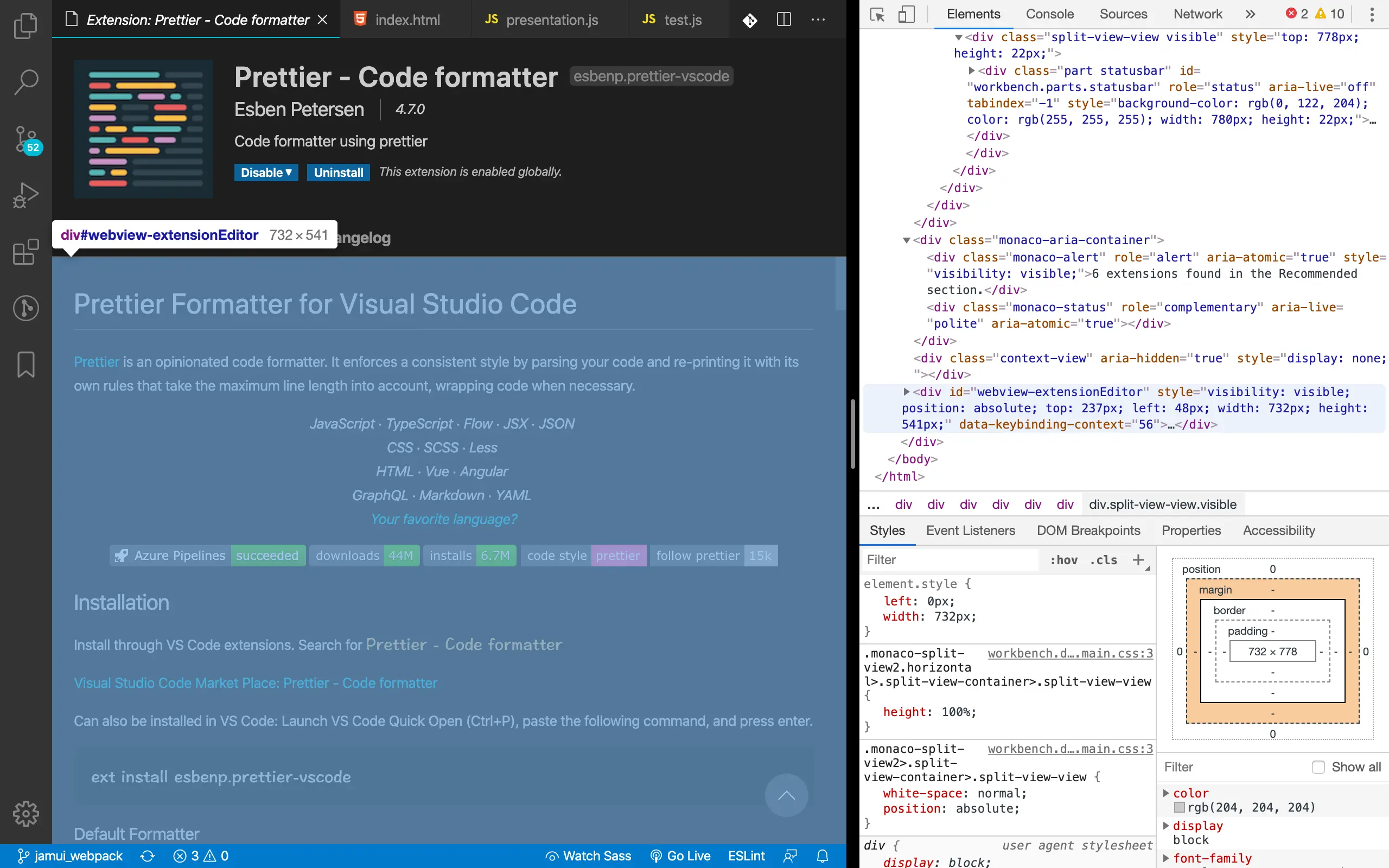Toggle device toolbar in DevTools
1389x868 pixels.
[906, 14]
